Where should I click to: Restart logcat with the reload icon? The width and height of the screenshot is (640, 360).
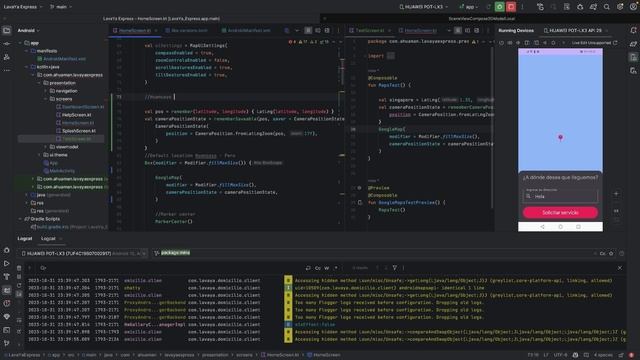19,285
